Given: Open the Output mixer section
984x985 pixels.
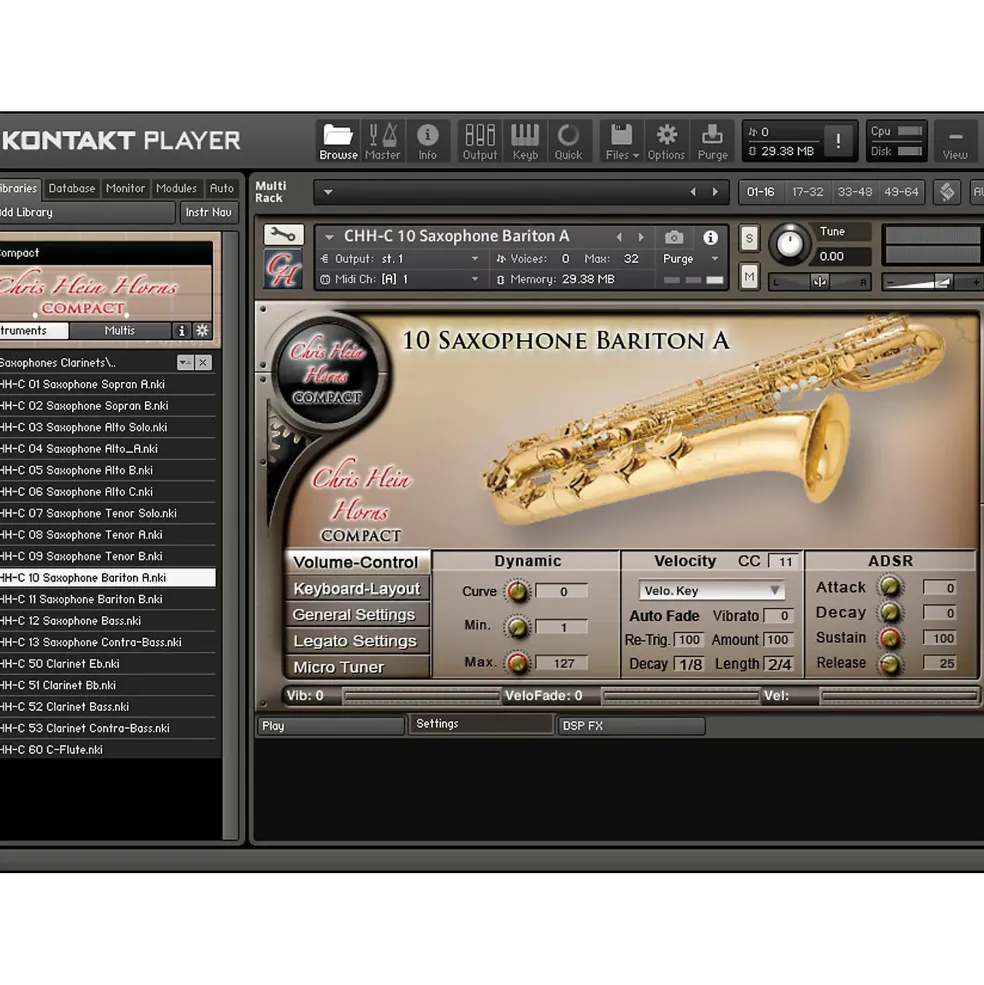Looking at the screenshot, I should pos(479,141).
